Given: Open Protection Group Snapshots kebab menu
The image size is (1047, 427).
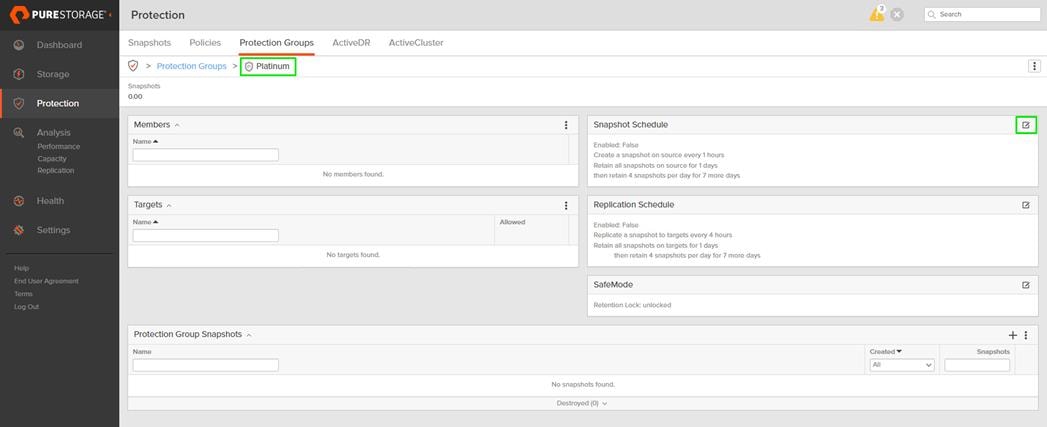Looking at the screenshot, I should [1026, 335].
